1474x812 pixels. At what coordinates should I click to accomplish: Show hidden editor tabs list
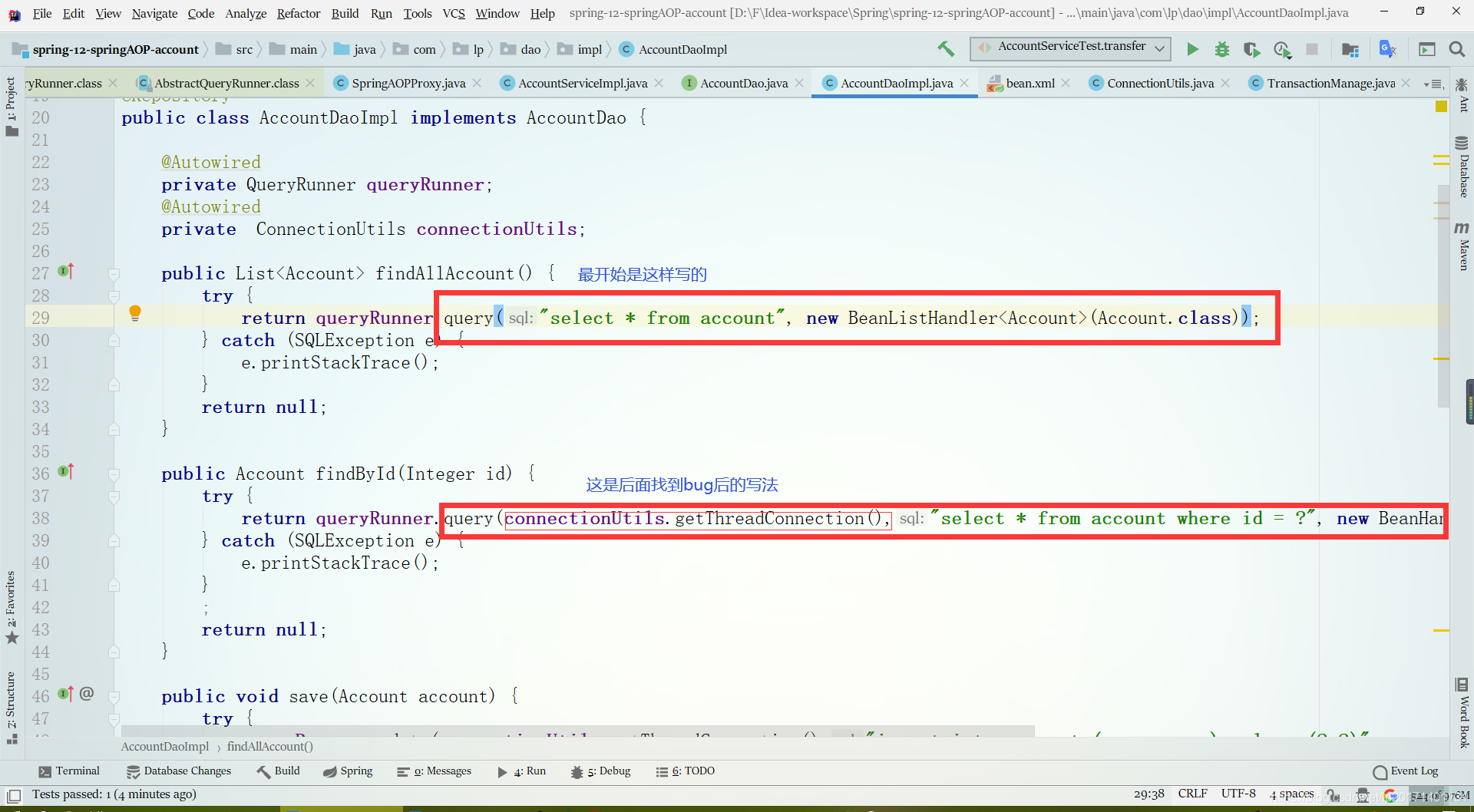tap(1433, 84)
